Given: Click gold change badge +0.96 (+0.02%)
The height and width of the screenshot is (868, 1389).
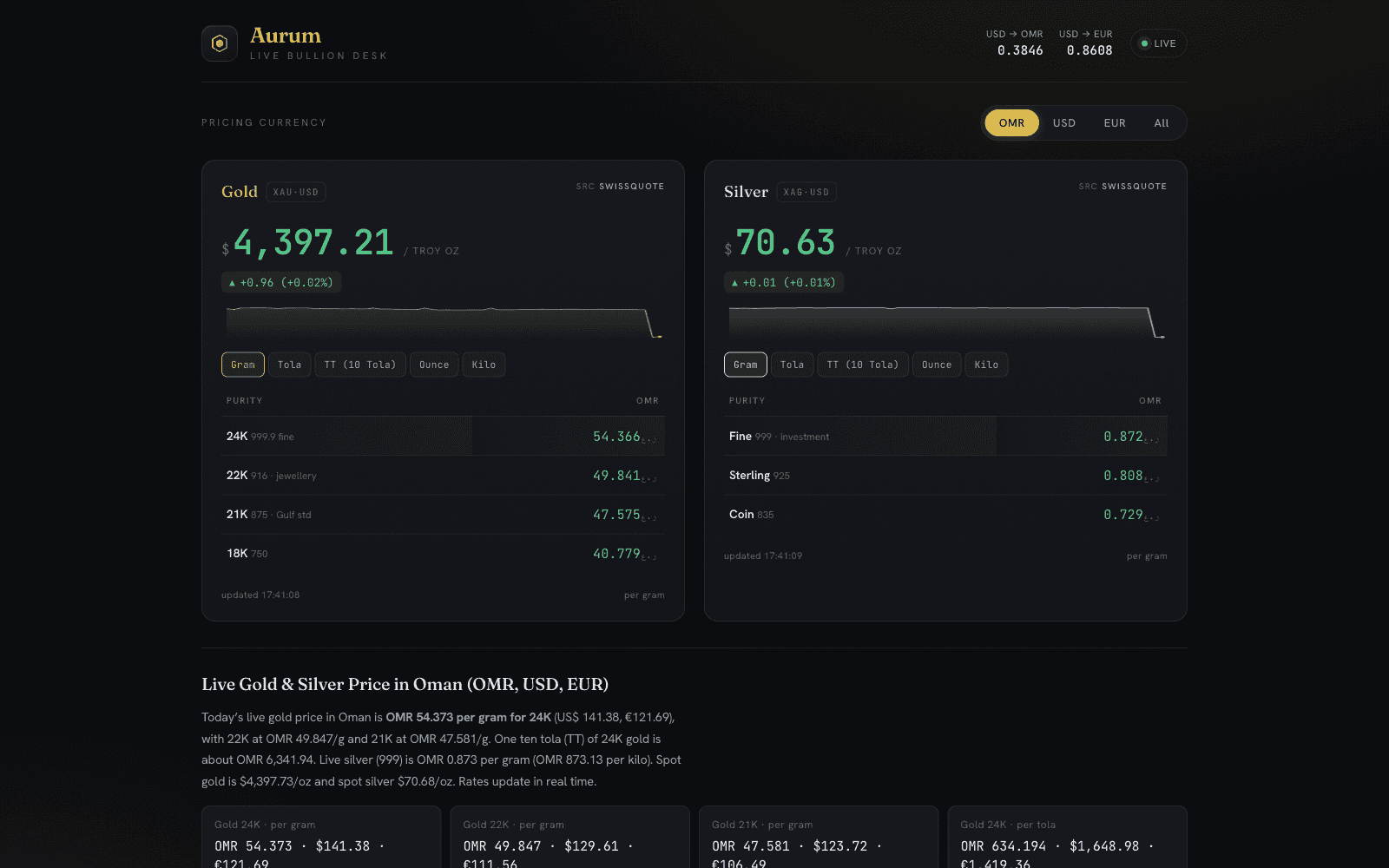Looking at the screenshot, I should (281, 282).
